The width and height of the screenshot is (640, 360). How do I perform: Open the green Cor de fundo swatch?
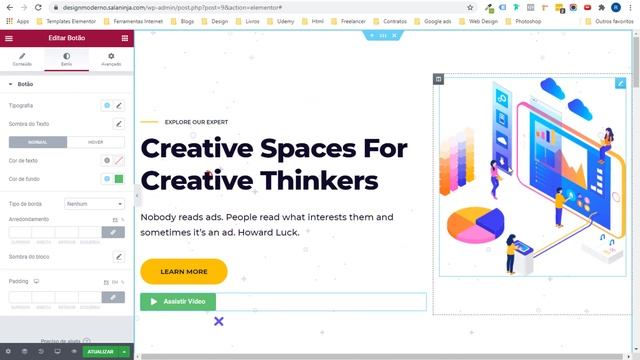tap(119, 179)
